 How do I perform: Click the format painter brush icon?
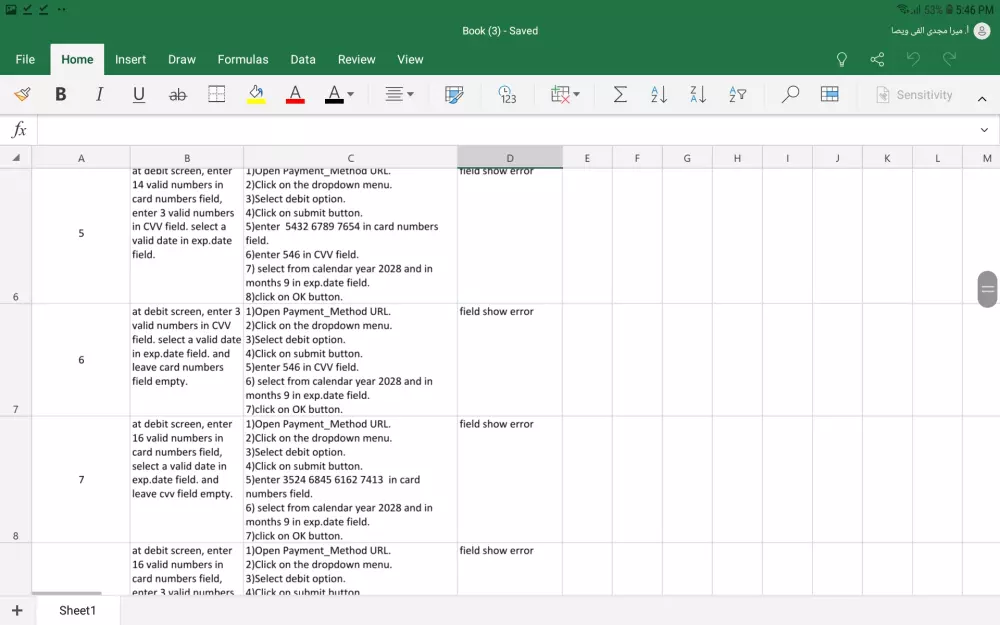pos(22,95)
